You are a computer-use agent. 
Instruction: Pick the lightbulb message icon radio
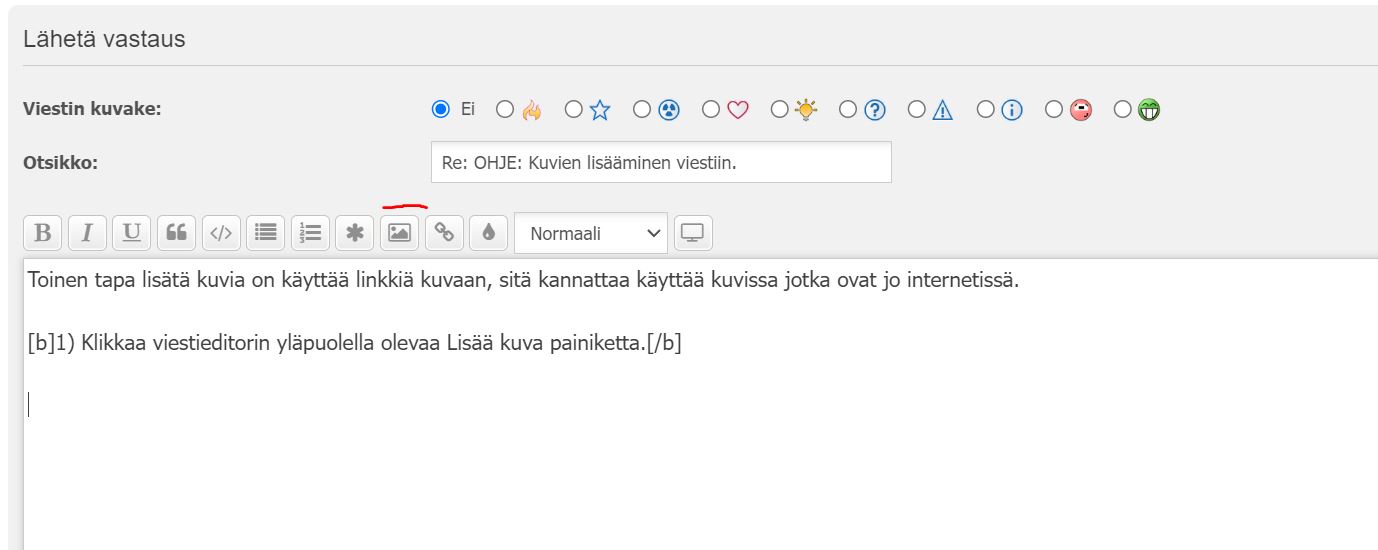point(780,110)
